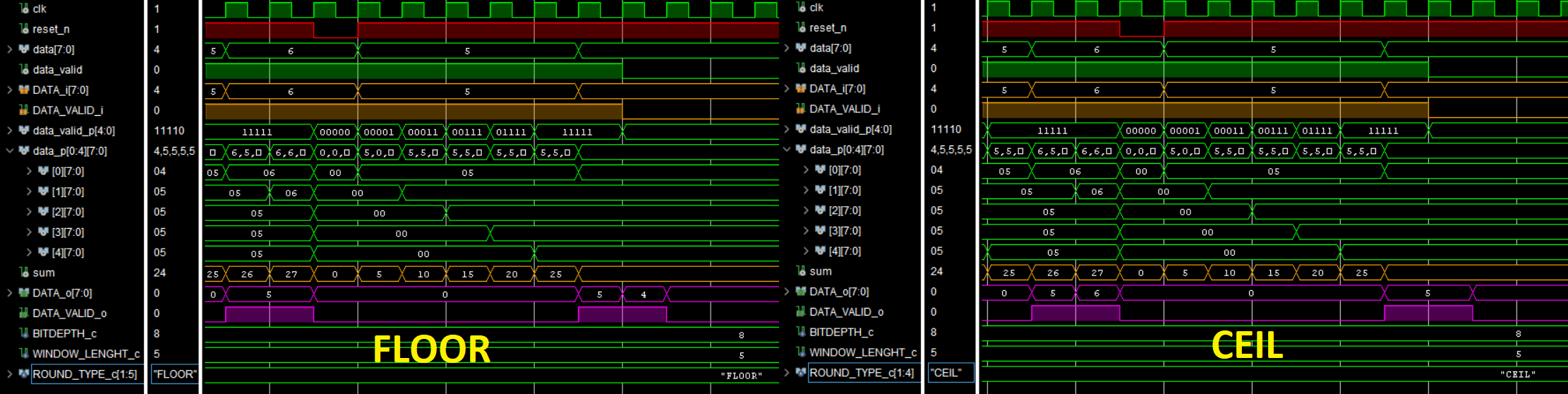Click the clk signal icon in FLOOR panel

coord(25,8)
